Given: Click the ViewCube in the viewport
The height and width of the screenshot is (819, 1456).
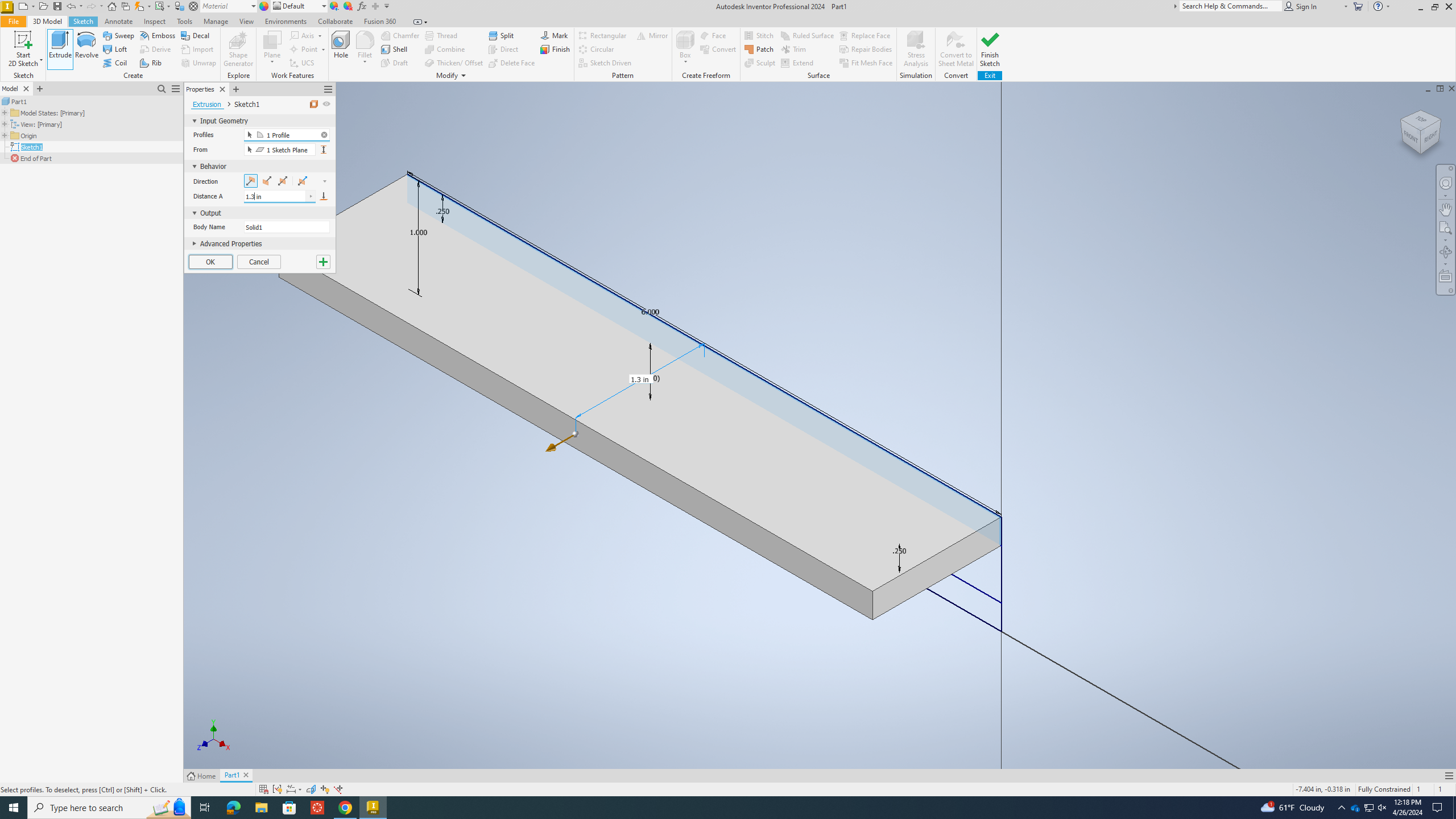Looking at the screenshot, I should click(1420, 132).
